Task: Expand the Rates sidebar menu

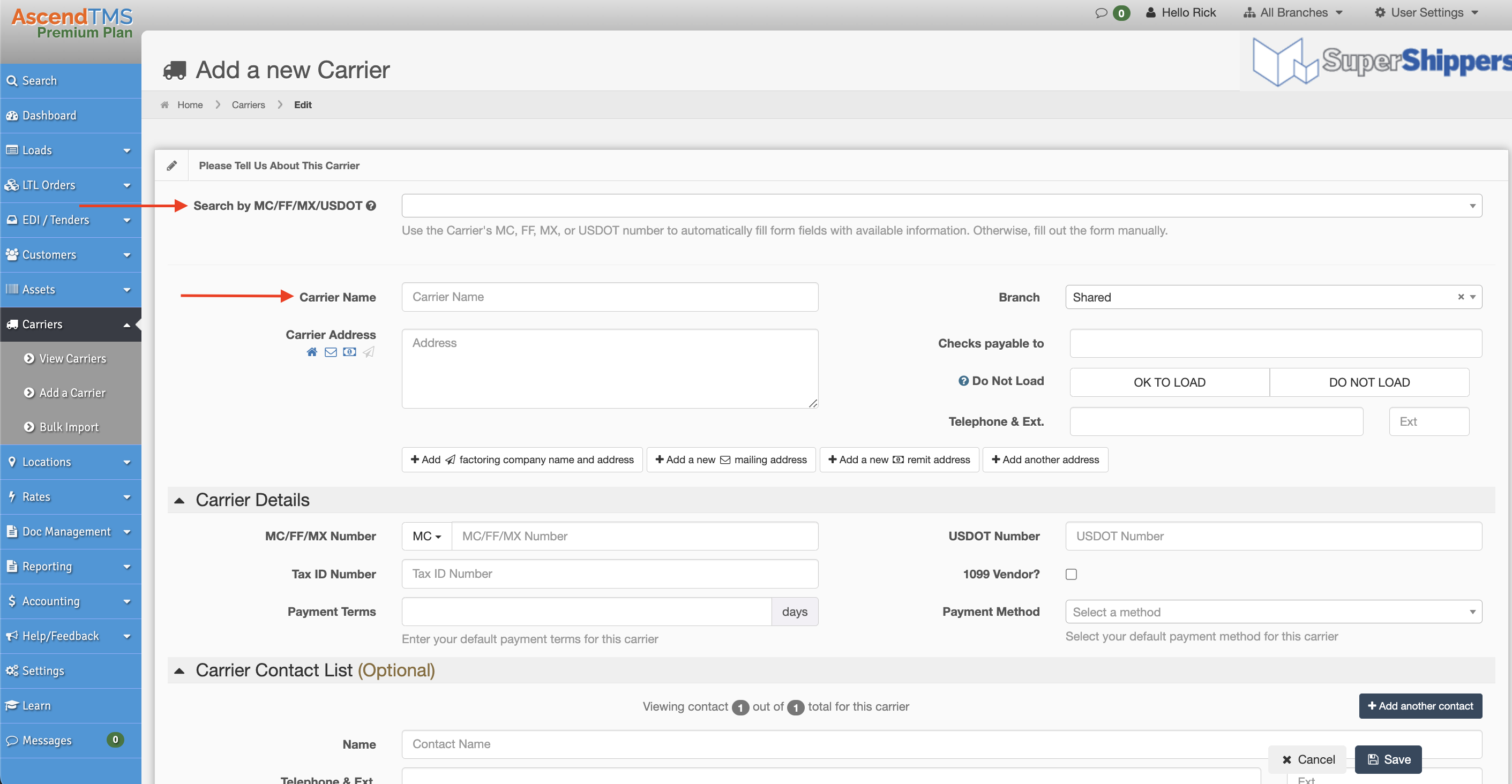Action: 70,496
